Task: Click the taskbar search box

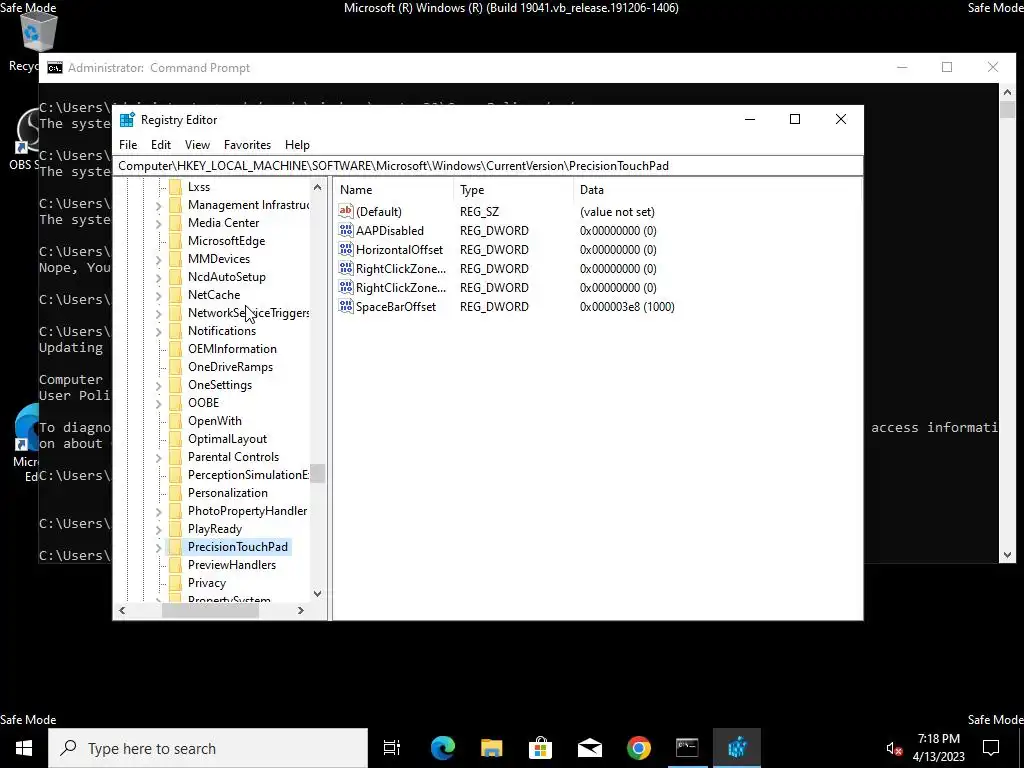Action: [x=208, y=748]
